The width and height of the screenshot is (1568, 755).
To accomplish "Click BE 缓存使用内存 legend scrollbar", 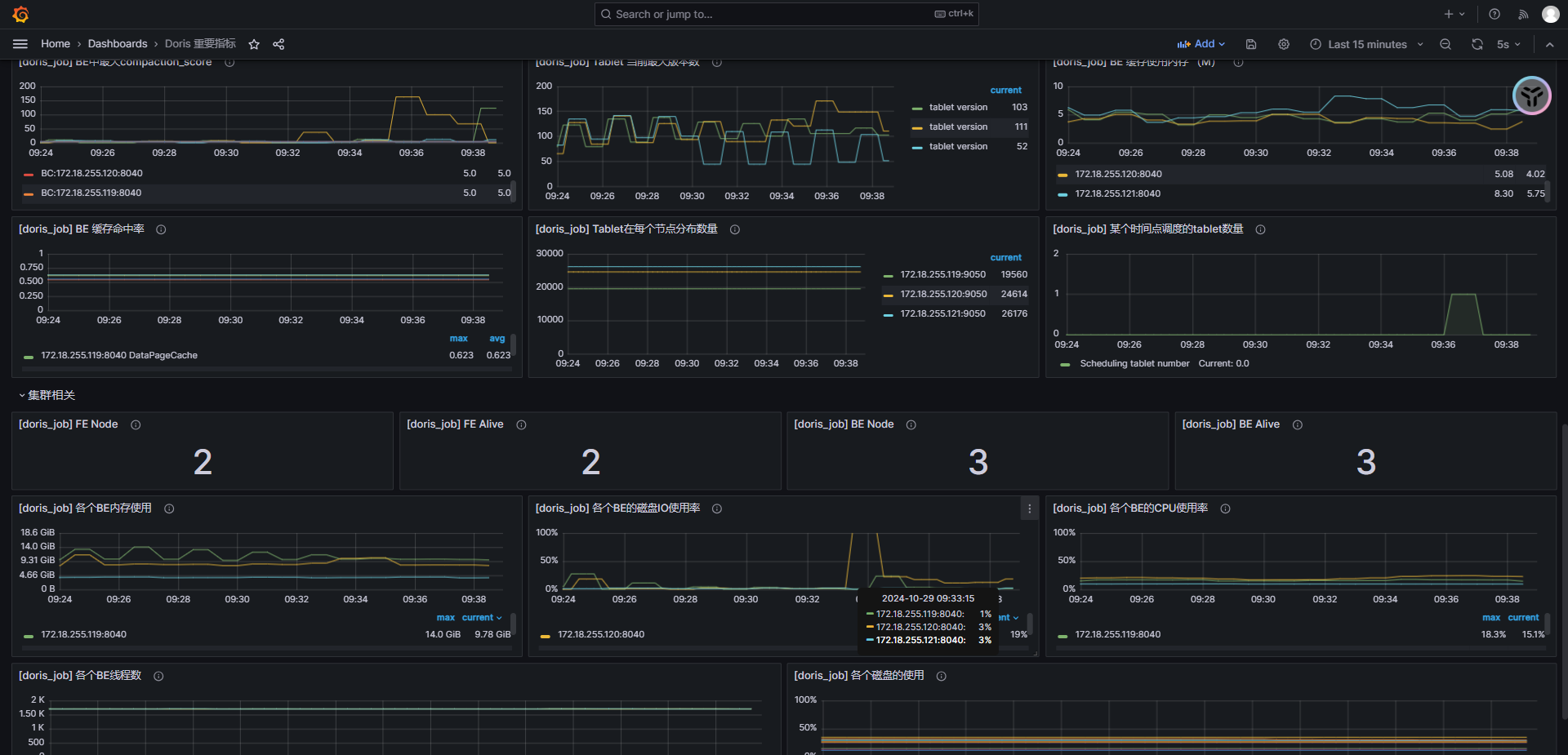I will [x=1548, y=193].
